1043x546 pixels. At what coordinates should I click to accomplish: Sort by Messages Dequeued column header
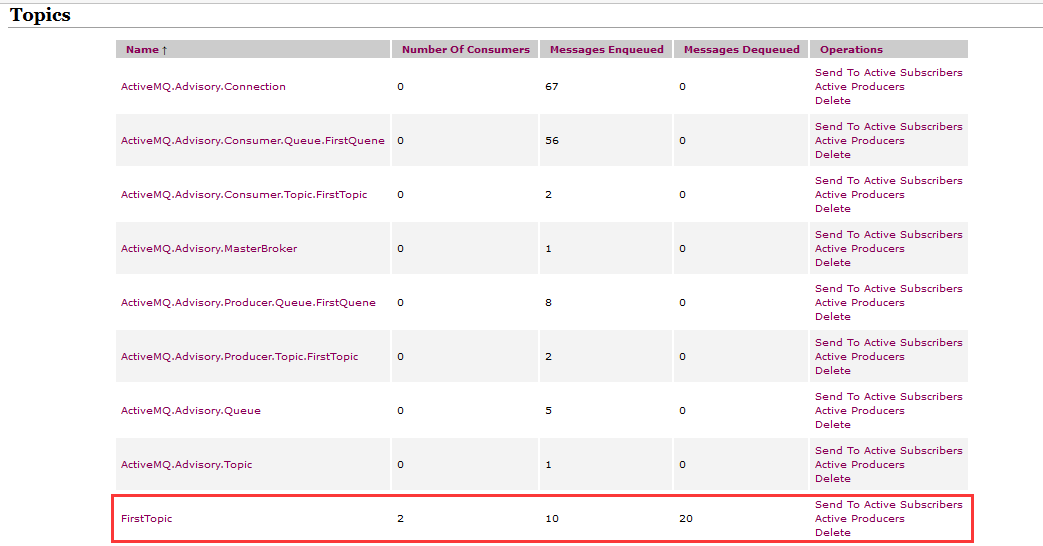(742, 49)
